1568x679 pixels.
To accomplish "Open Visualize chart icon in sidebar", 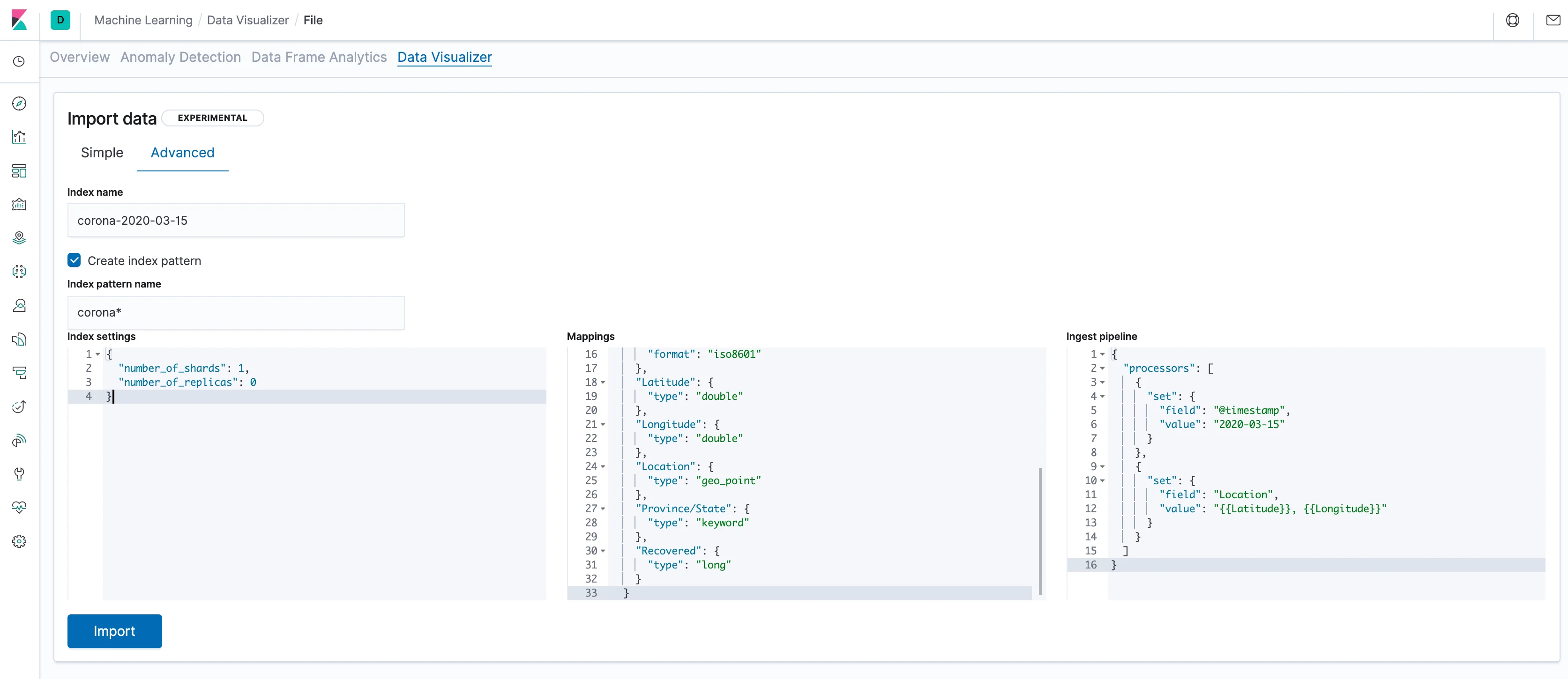I will coord(20,138).
